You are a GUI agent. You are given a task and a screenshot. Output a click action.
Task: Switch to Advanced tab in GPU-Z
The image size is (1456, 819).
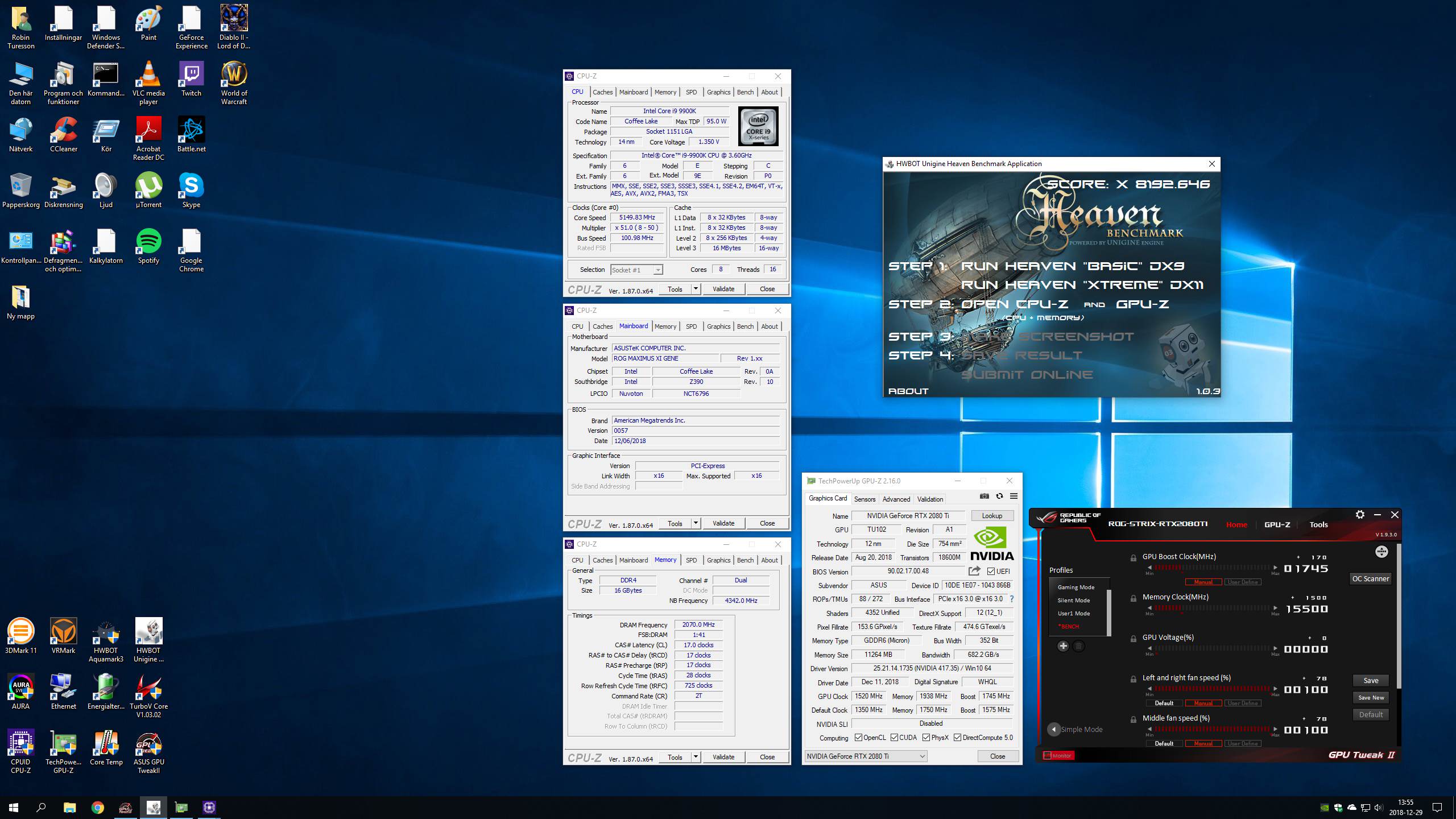point(896,499)
